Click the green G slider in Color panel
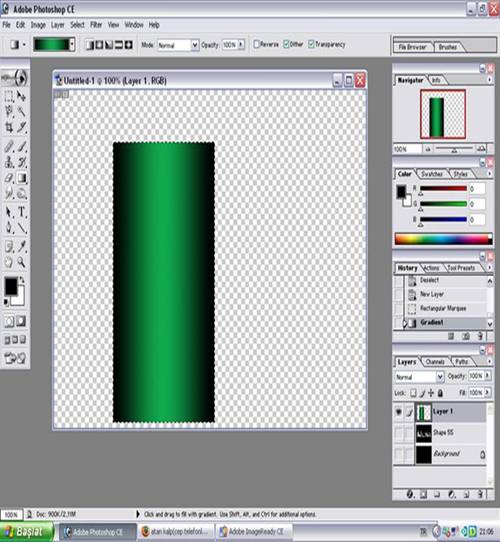500x542 pixels. pos(443,204)
